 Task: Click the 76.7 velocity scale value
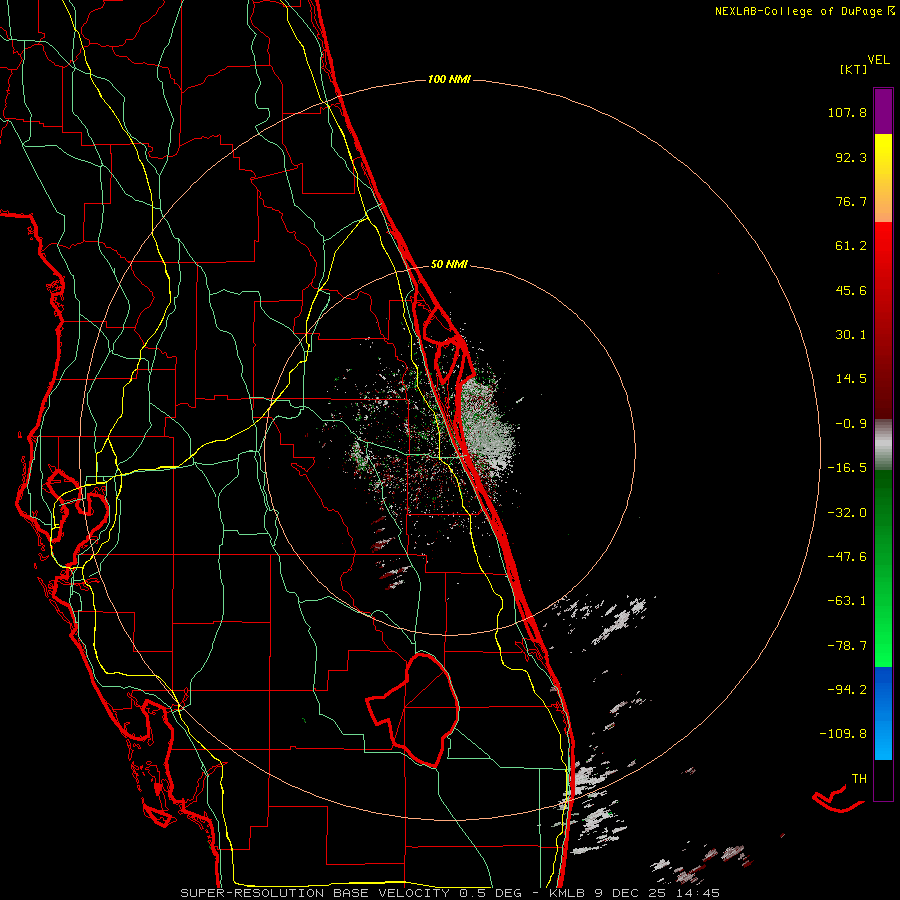[x=851, y=201]
